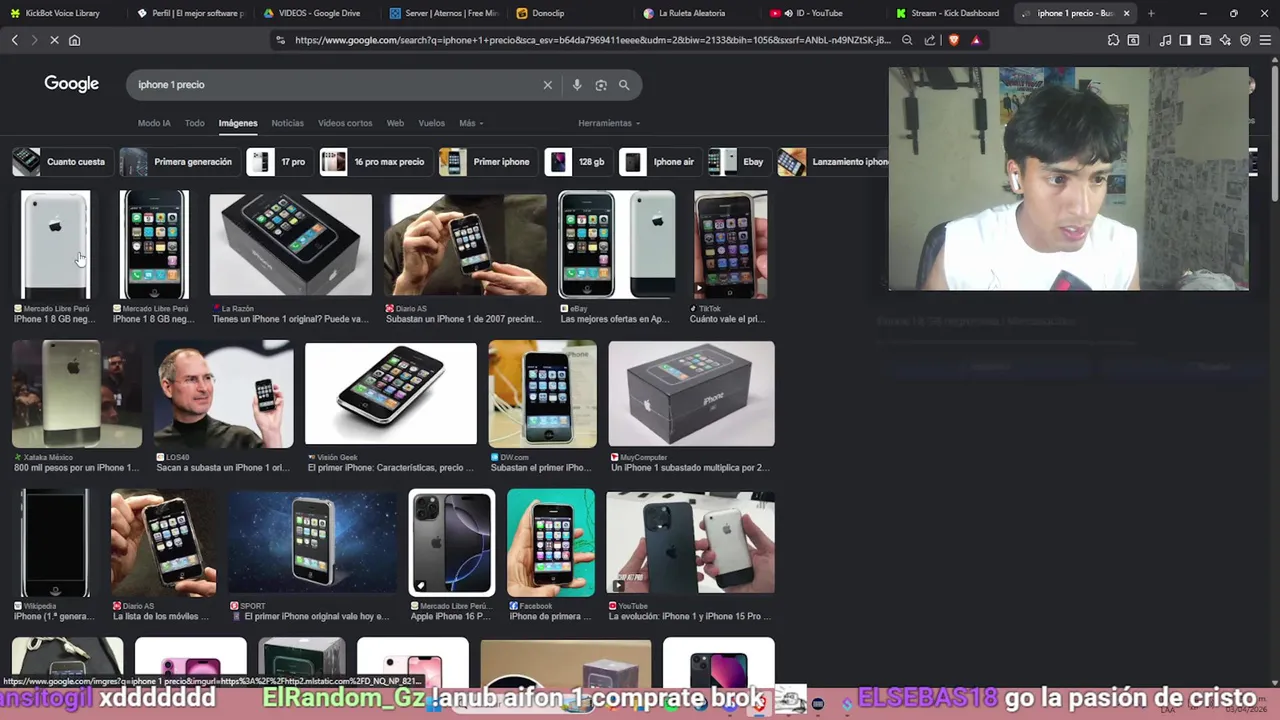Open Facebook 'iPhone de primera' image
The height and width of the screenshot is (720, 1280).
coord(551,543)
